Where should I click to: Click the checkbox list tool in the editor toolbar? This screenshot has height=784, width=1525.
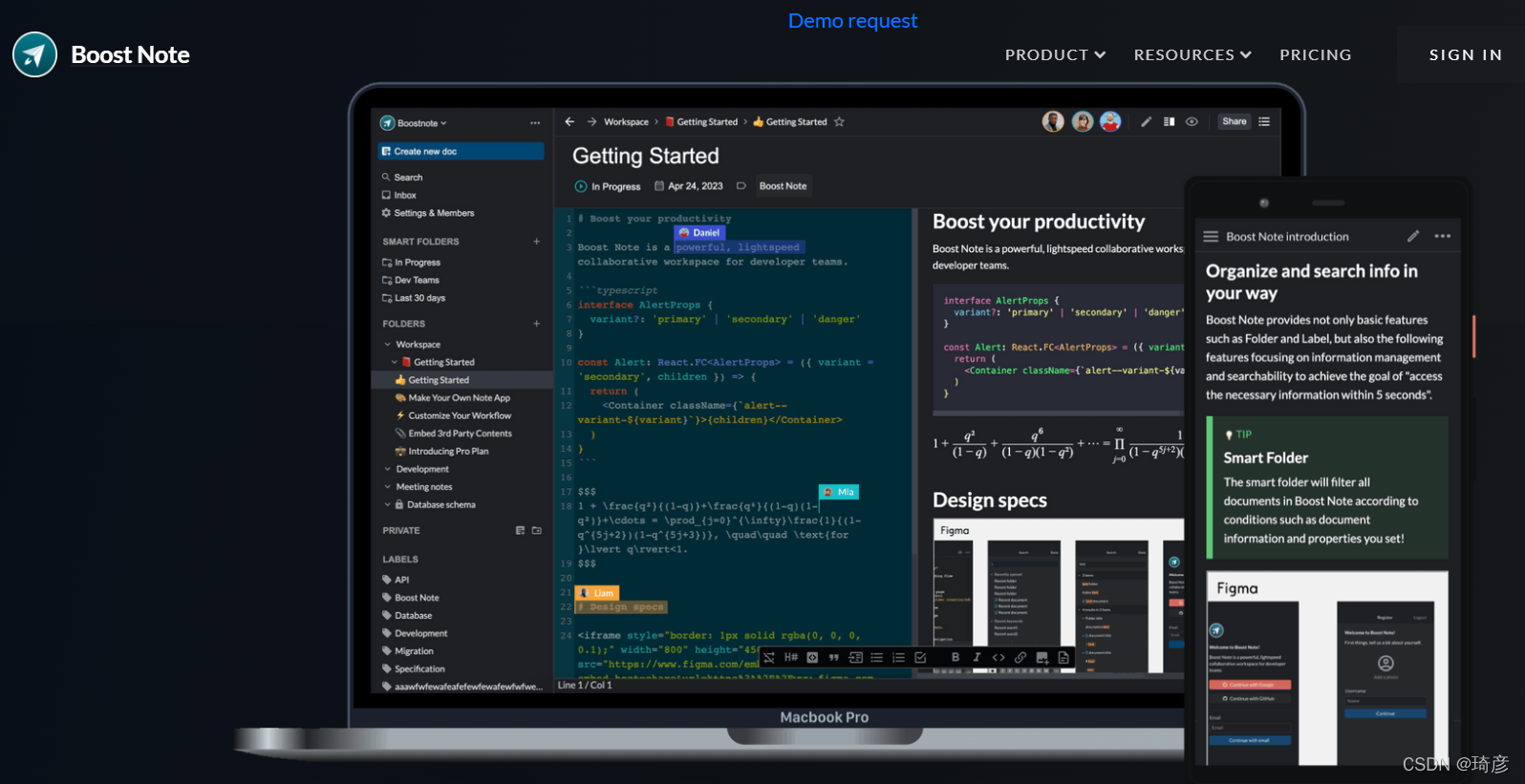(920, 657)
